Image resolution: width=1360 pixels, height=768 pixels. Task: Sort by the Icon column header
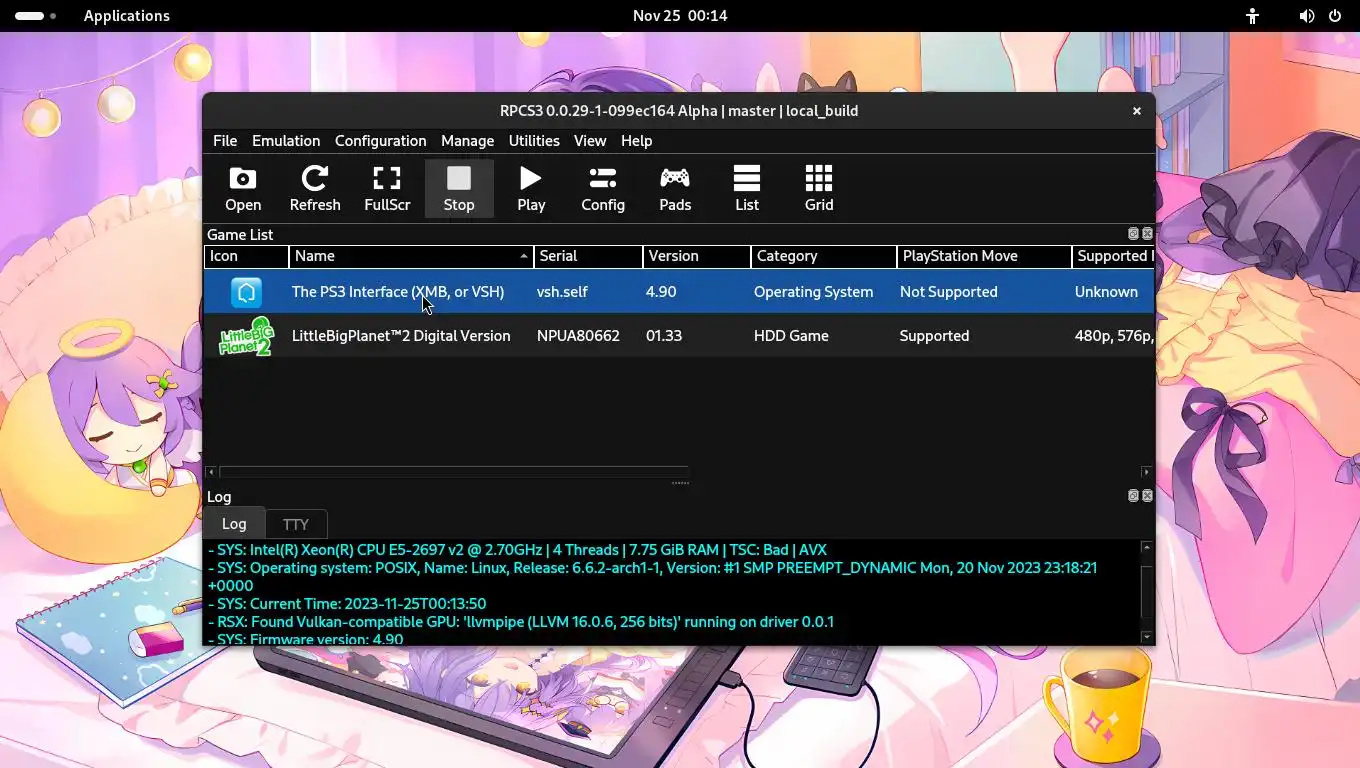pyautogui.click(x=247, y=256)
